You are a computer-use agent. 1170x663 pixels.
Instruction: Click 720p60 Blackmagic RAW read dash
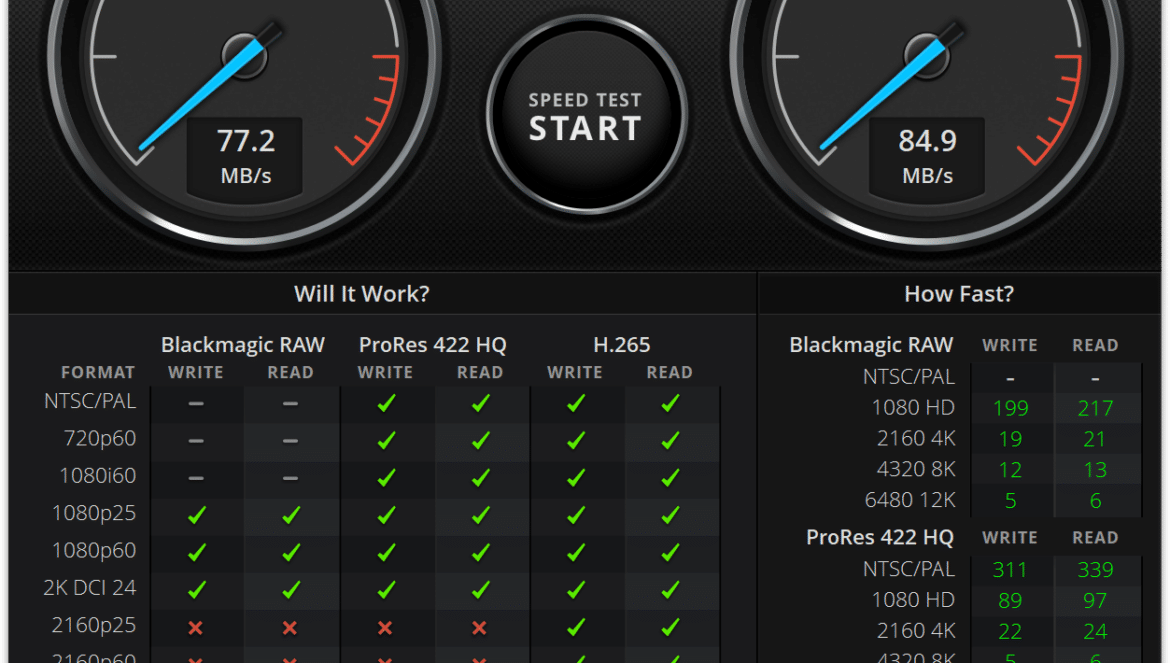click(290, 441)
